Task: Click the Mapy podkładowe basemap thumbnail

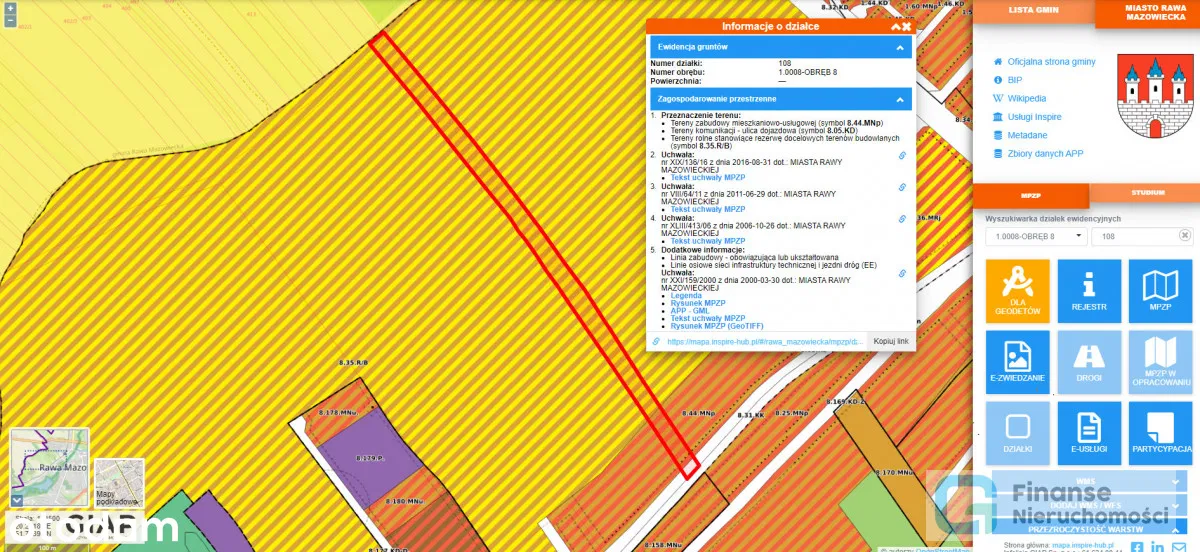Action: (x=119, y=484)
